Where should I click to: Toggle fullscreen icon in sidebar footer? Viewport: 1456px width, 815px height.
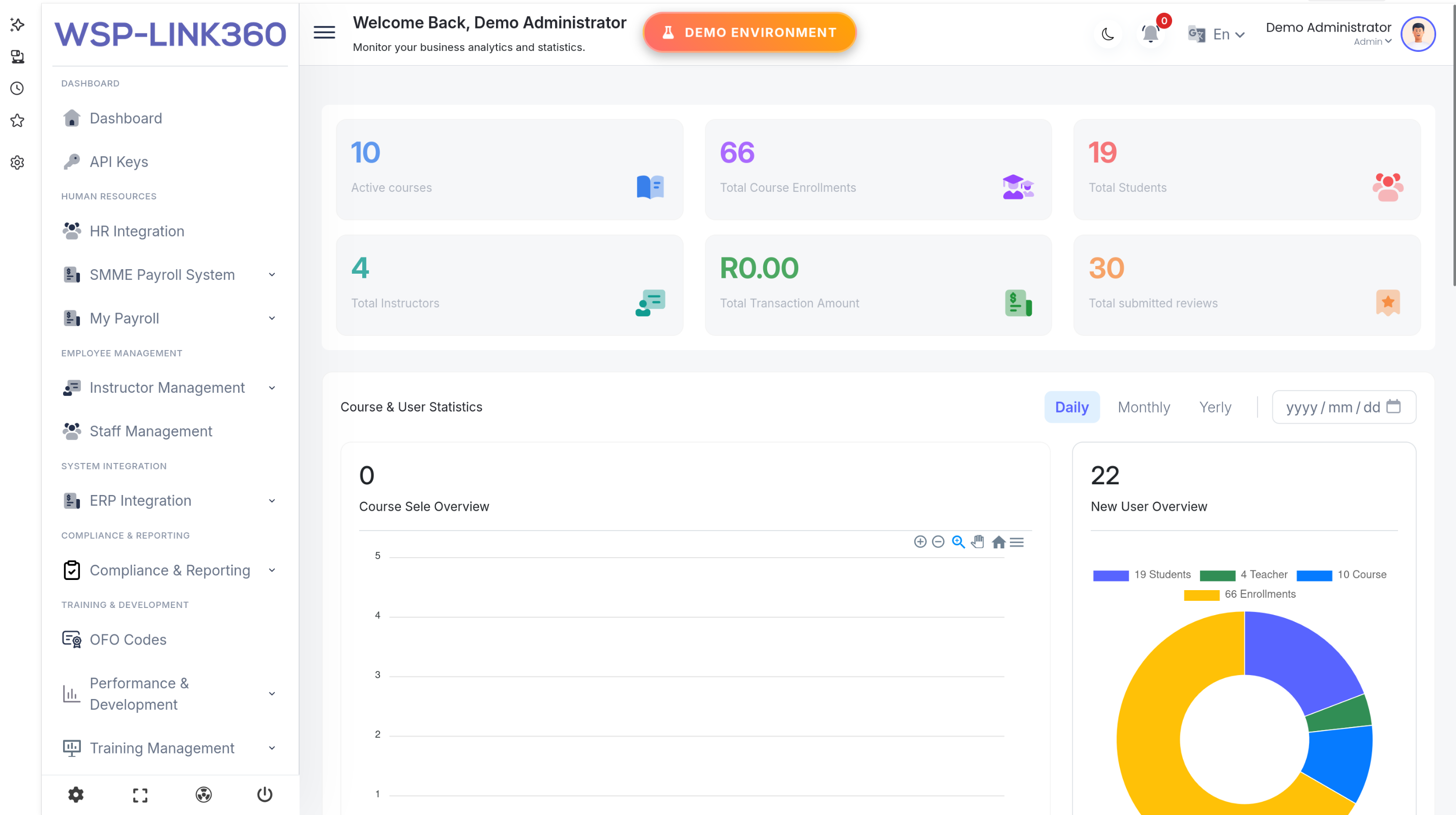pyautogui.click(x=139, y=795)
